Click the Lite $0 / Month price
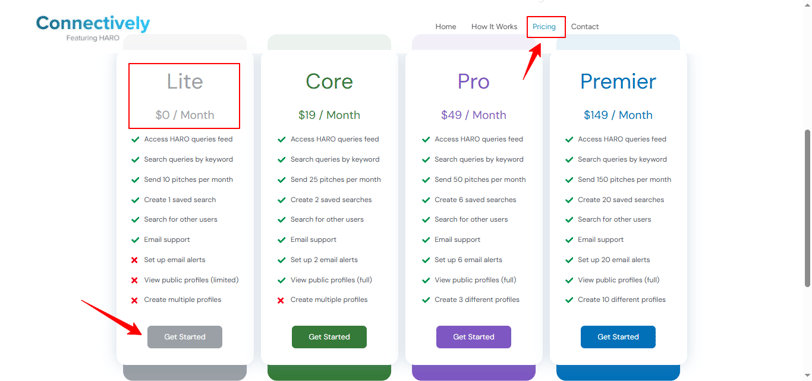Image resolution: width=812 pixels, height=381 pixels. coord(185,115)
